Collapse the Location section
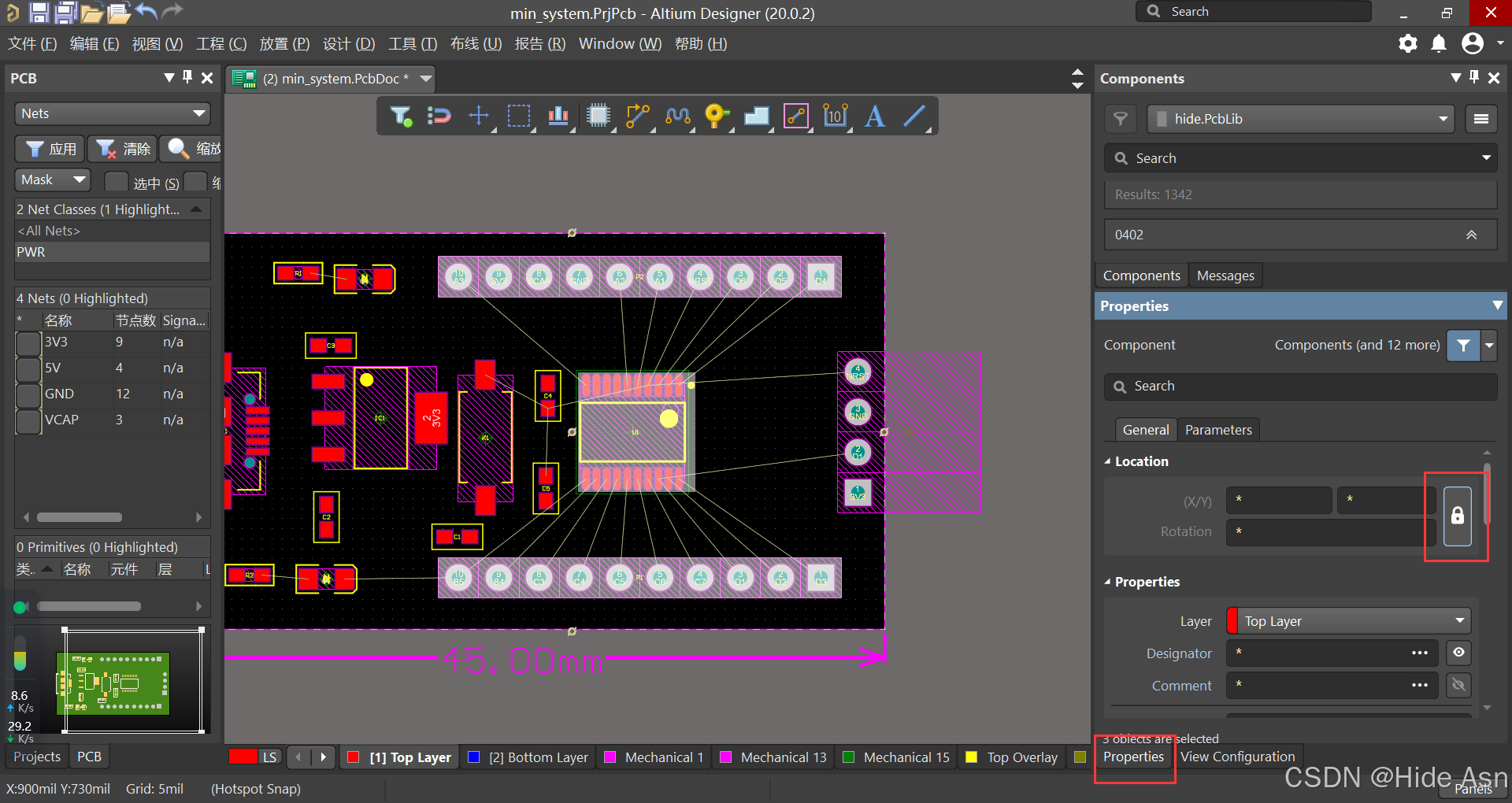Viewport: 1512px width, 803px height. (x=1107, y=461)
